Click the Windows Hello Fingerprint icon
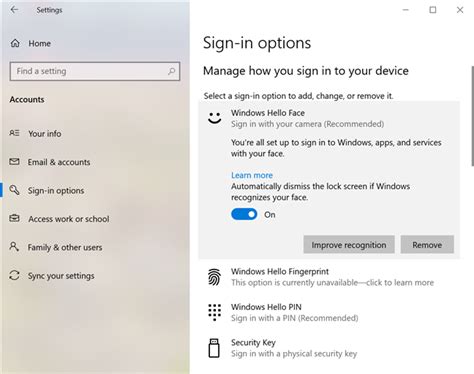Image resolution: width=474 pixels, height=374 pixels. coord(214,277)
